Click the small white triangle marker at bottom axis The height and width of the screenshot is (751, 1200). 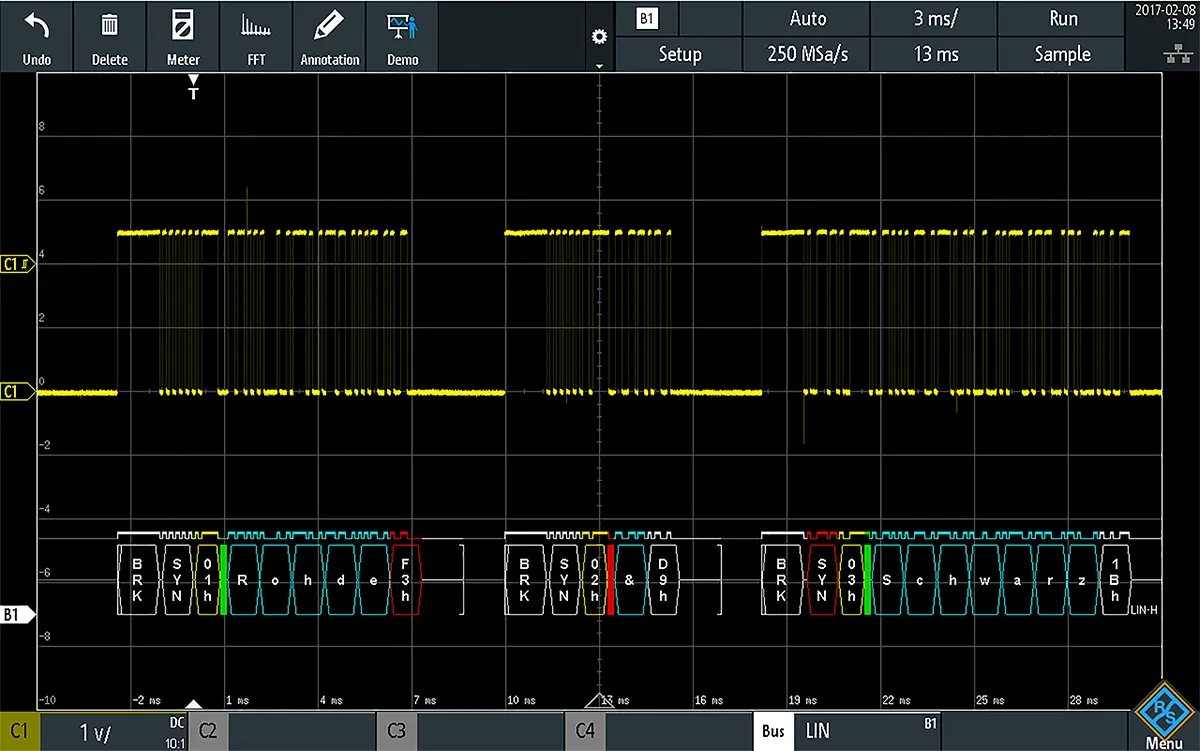click(194, 704)
